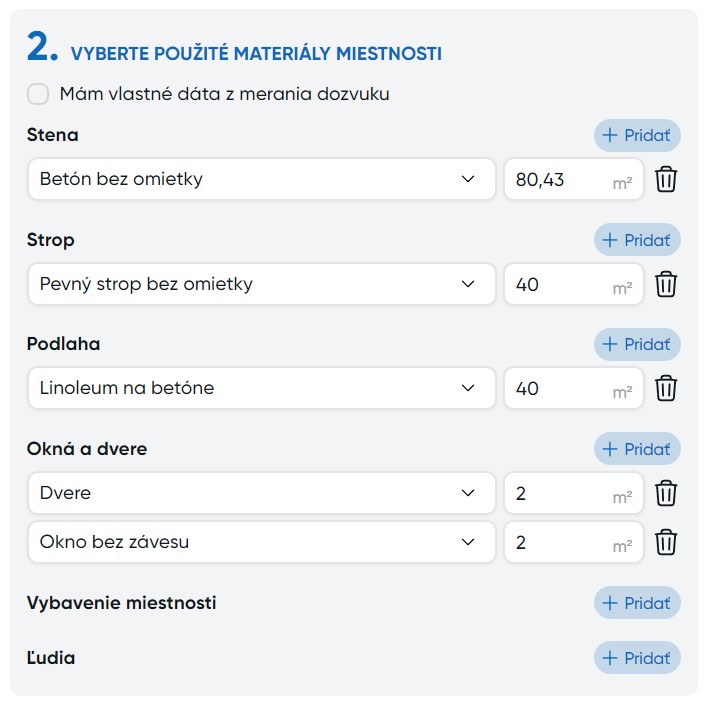Delete the Betón bez omietky wall row
Screen dimensions: 707x707
(666, 180)
